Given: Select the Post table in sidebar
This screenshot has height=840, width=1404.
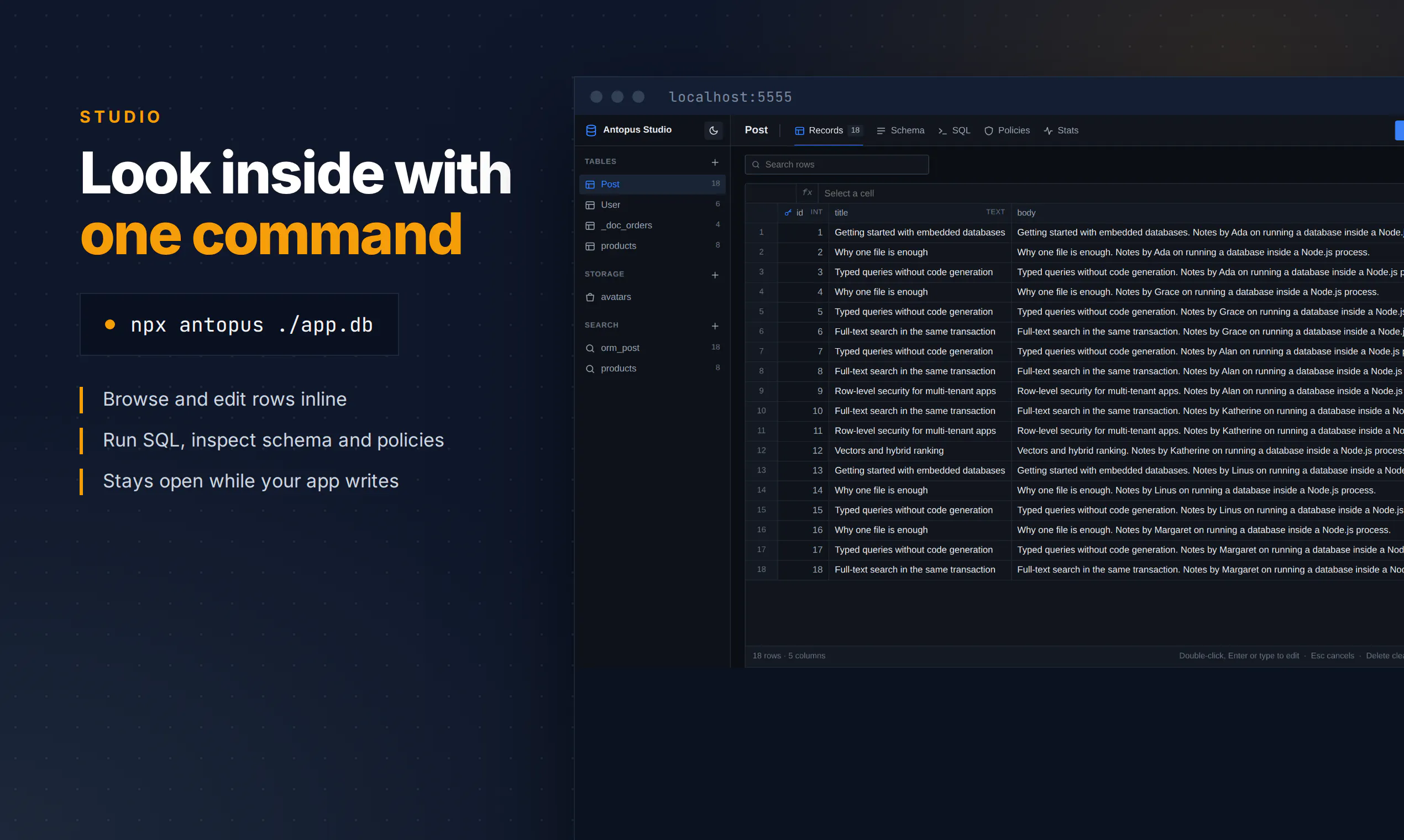Looking at the screenshot, I should click(x=652, y=184).
